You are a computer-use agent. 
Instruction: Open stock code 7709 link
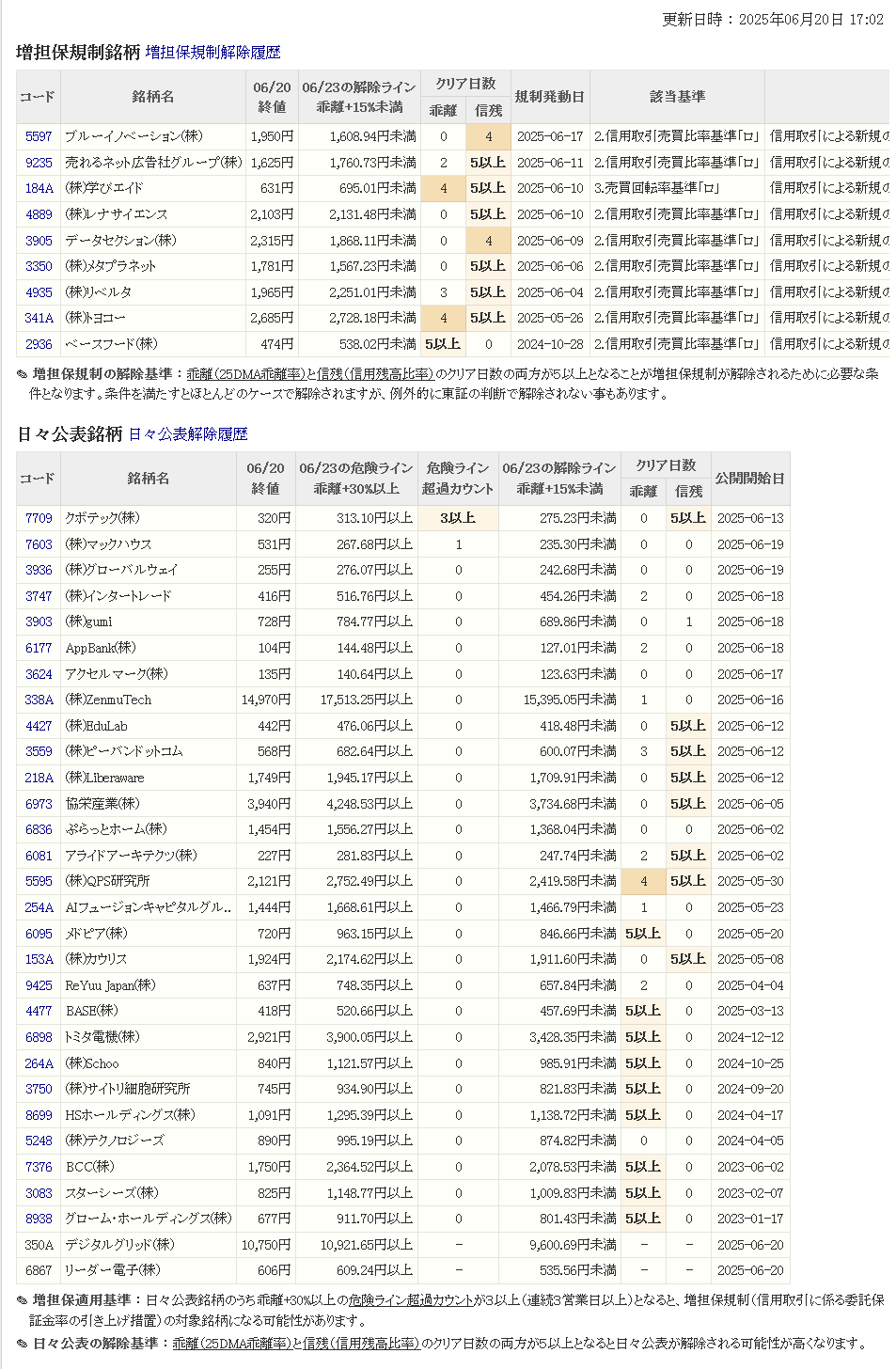pos(39,518)
